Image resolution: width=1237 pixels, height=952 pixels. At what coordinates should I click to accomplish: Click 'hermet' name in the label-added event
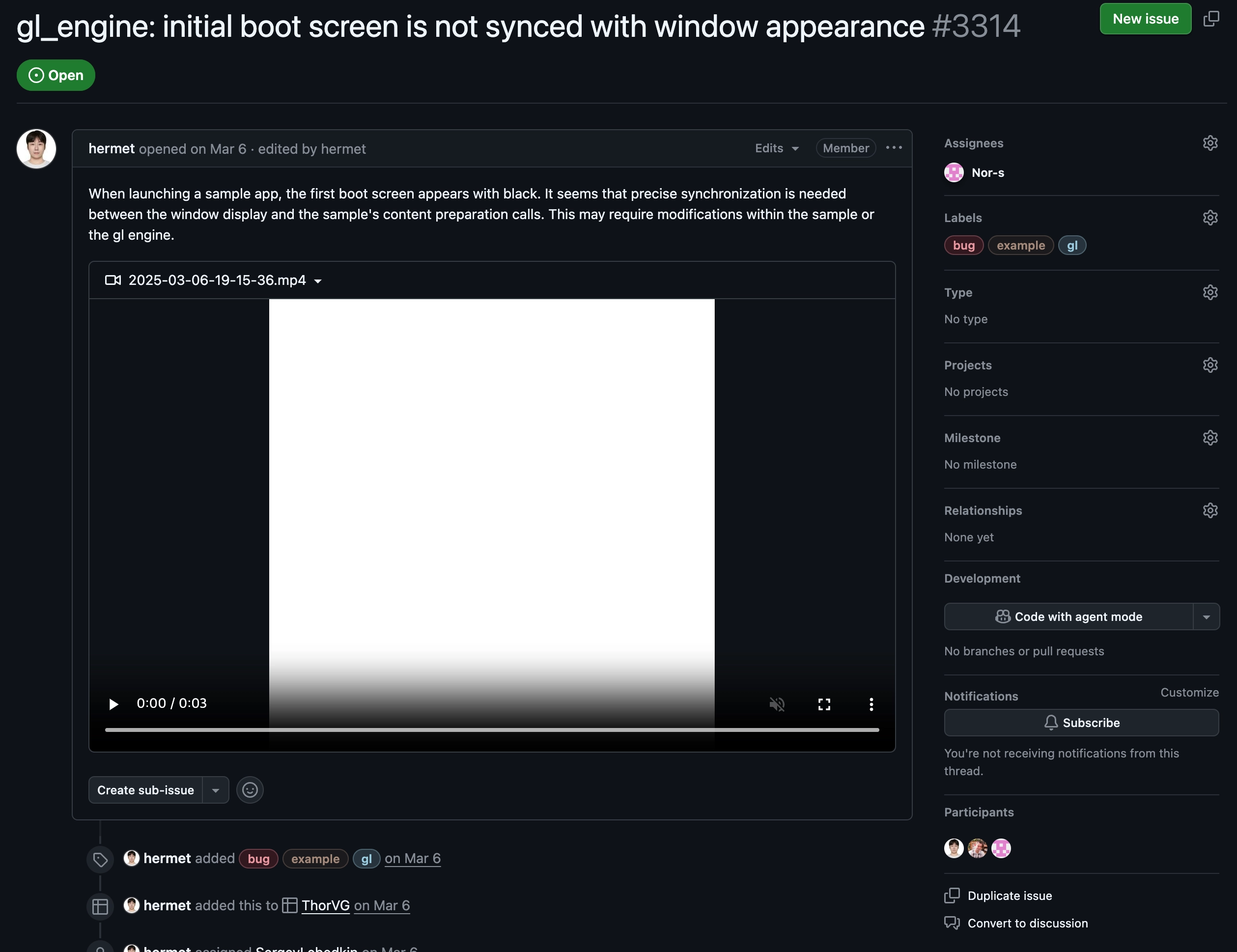click(167, 859)
